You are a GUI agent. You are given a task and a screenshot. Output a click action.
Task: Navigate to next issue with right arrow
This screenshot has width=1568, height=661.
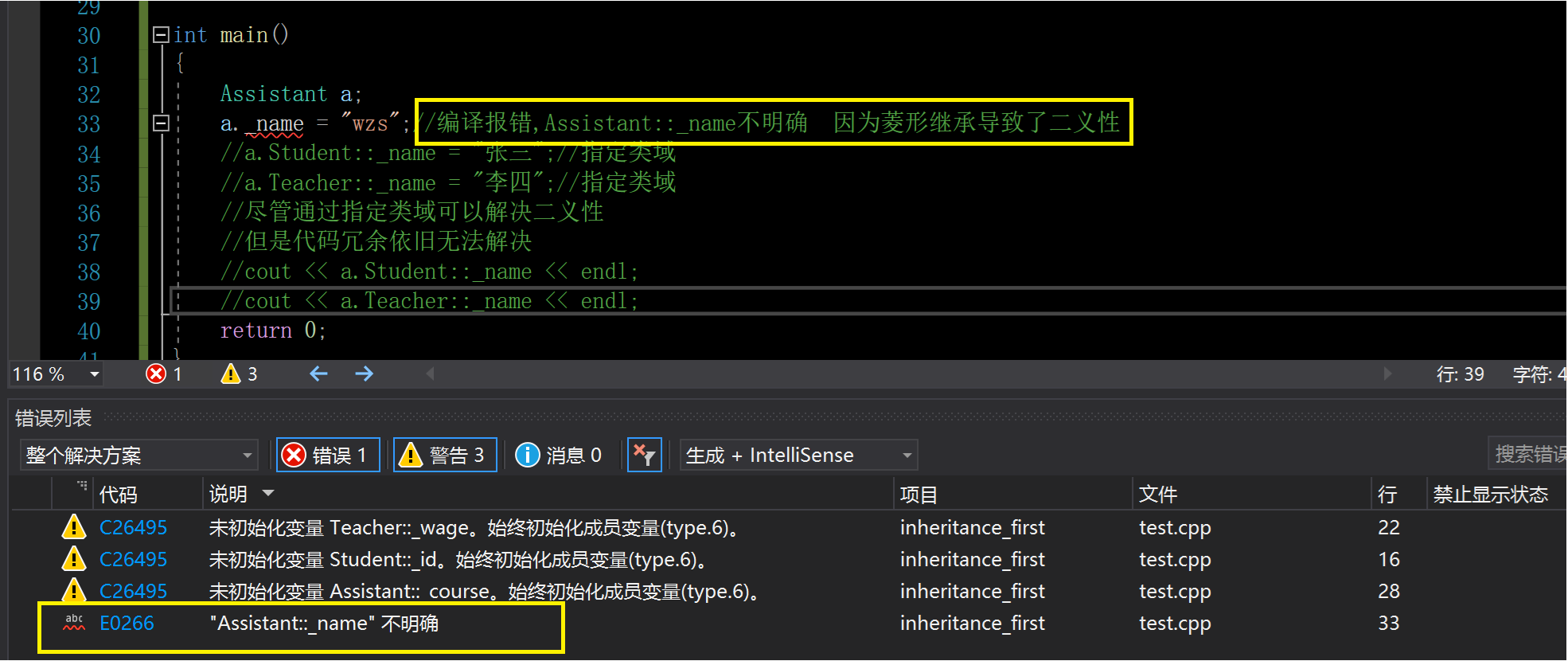(x=365, y=374)
